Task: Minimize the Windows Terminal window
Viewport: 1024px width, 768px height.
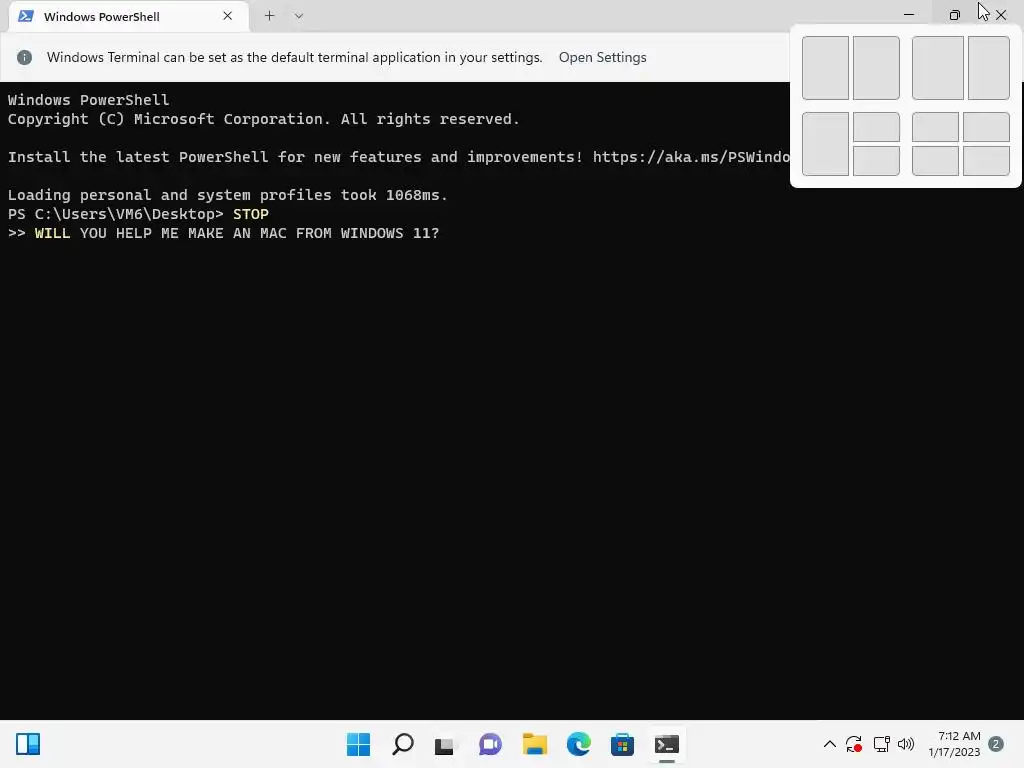Action: pos(908,14)
